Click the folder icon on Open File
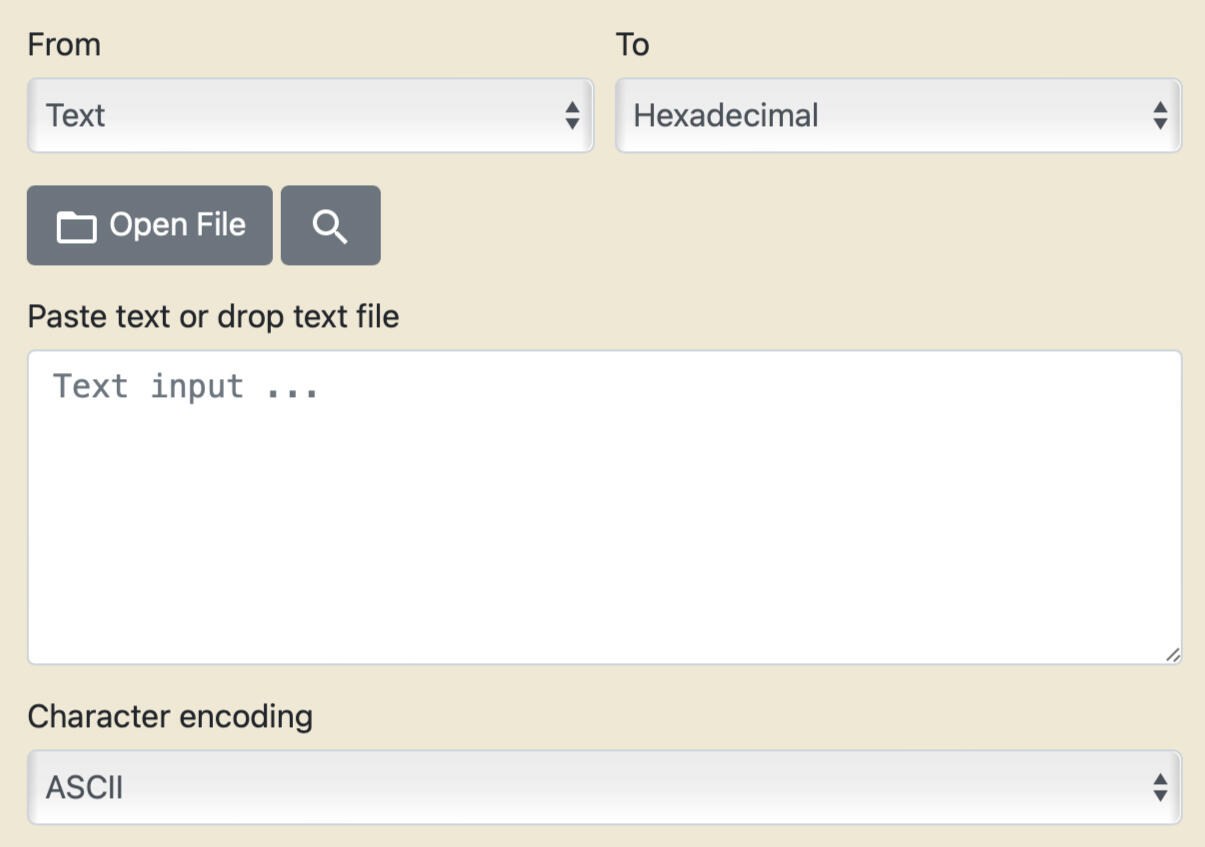The height and width of the screenshot is (847, 1205). [x=76, y=227]
